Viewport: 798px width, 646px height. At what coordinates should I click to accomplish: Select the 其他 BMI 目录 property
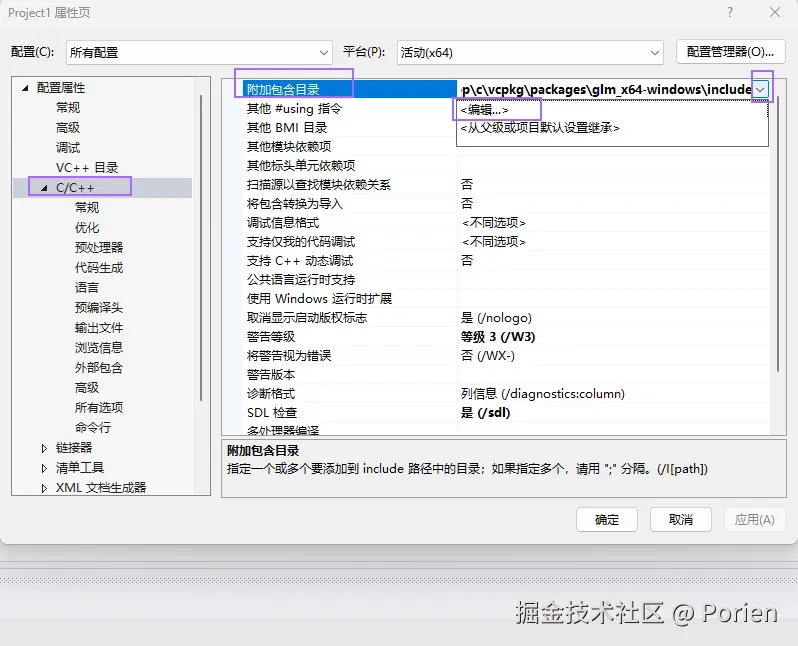point(287,128)
